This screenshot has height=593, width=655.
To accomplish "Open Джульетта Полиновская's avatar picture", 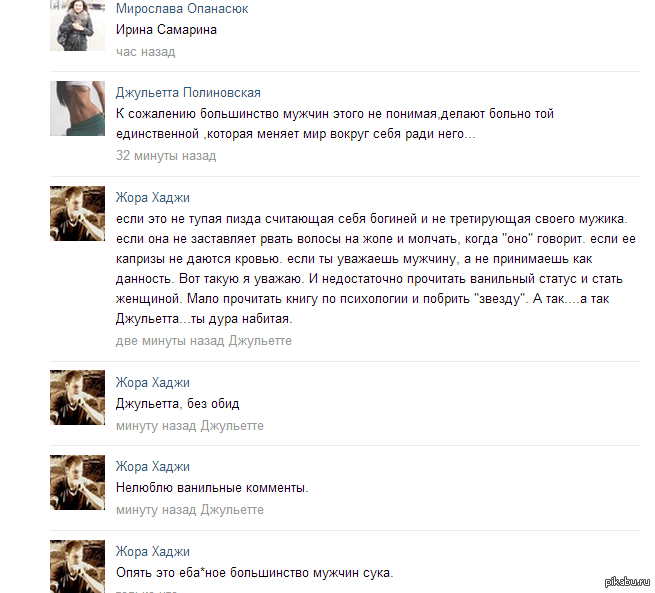I will [77, 108].
